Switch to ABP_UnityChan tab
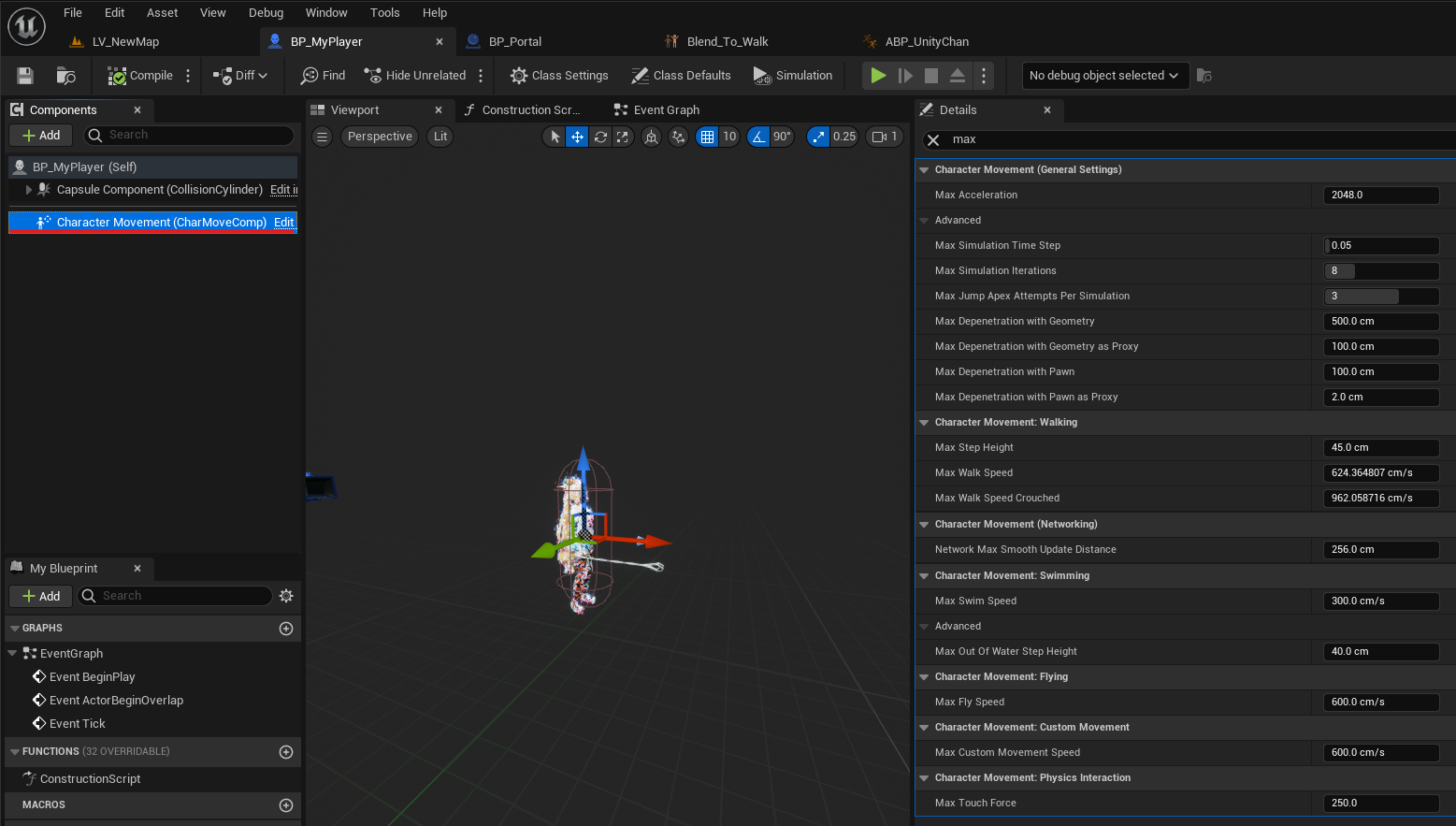The image size is (1456, 826). 927,42
